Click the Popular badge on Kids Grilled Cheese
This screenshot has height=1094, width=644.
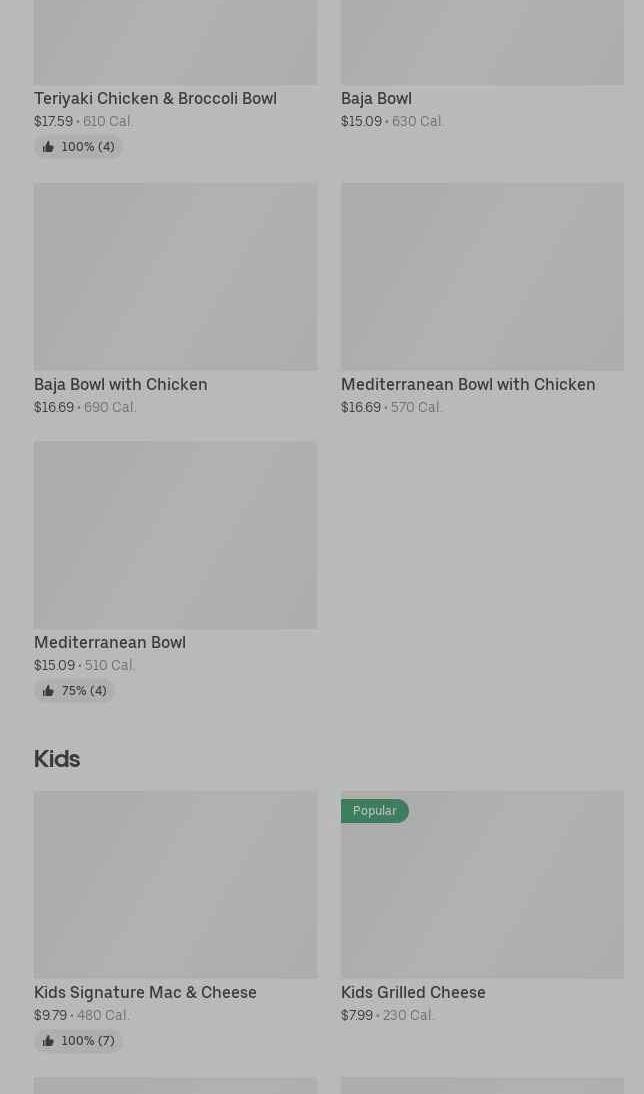374,811
